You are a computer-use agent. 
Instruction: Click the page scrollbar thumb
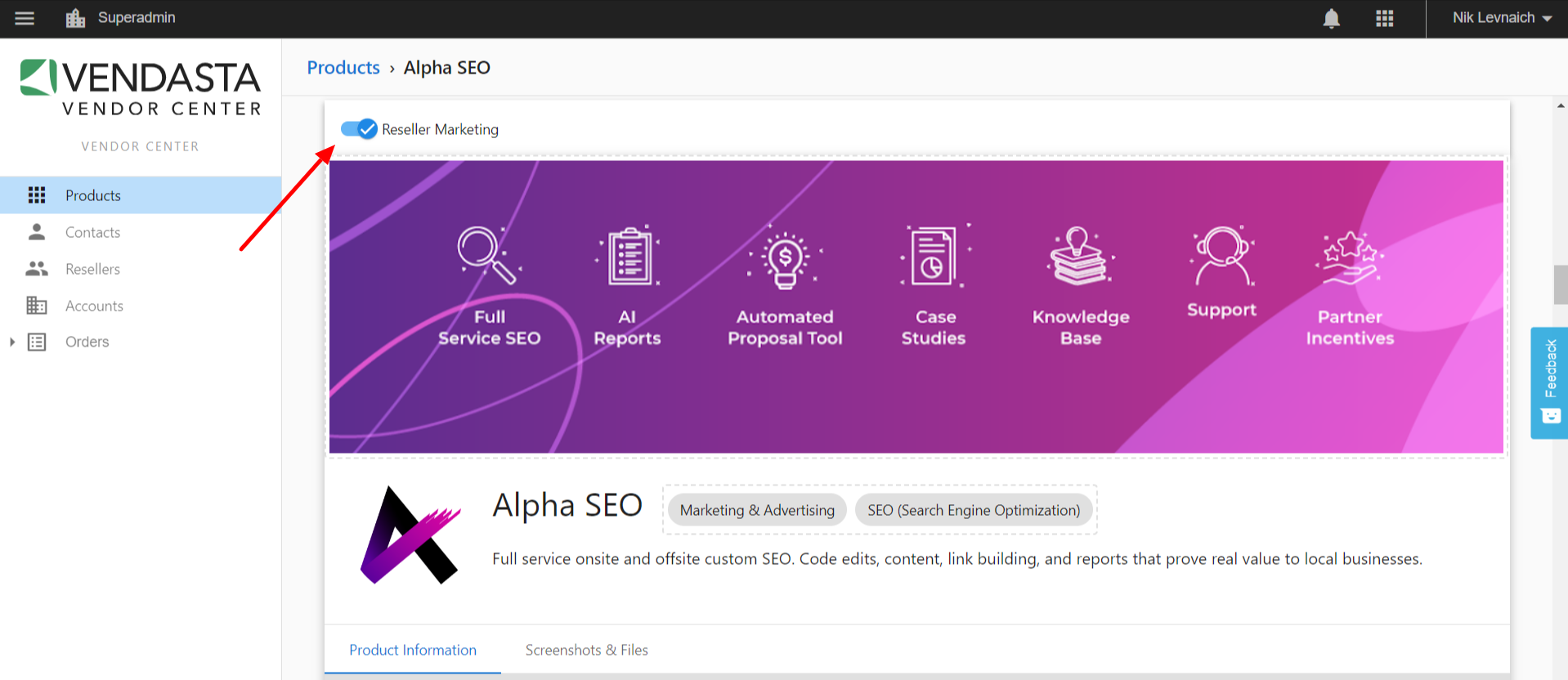coord(1561,284)
